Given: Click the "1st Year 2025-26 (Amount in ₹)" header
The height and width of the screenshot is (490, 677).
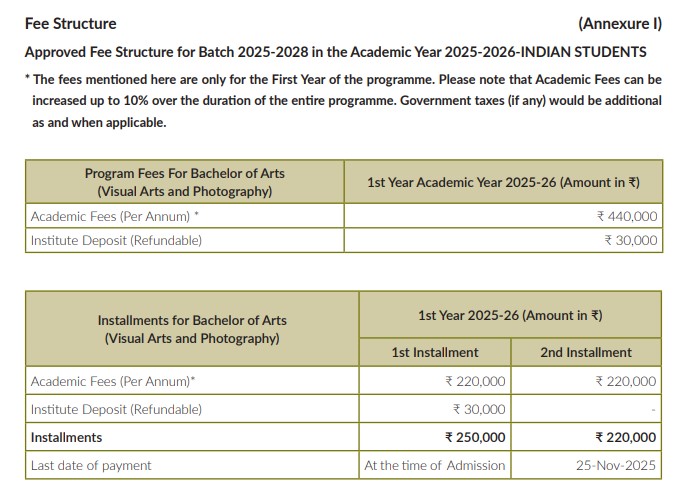Looking at the screenshot, I should coord(510,315).
